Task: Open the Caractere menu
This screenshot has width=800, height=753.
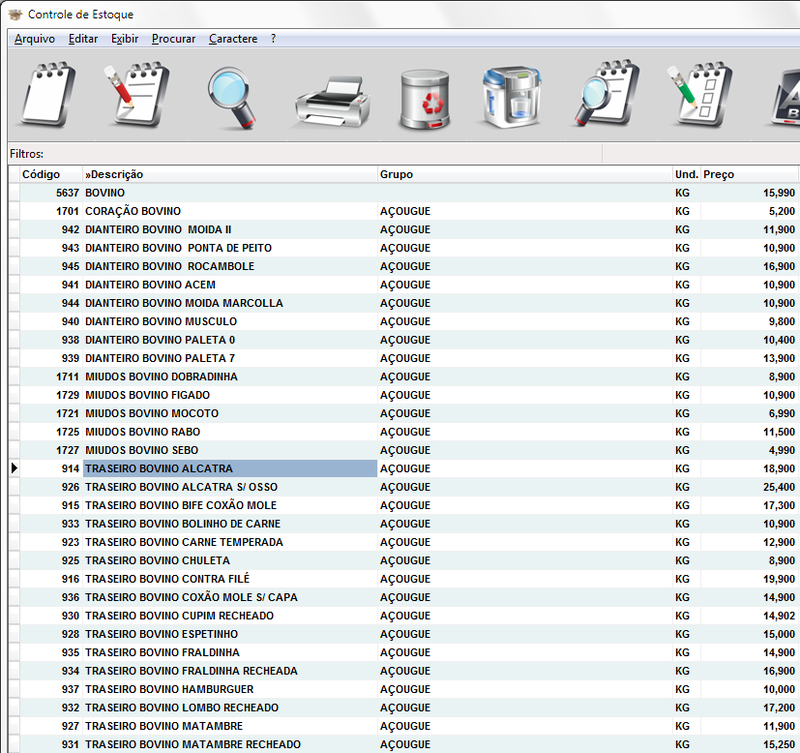Action: click(x=233, y=39)
